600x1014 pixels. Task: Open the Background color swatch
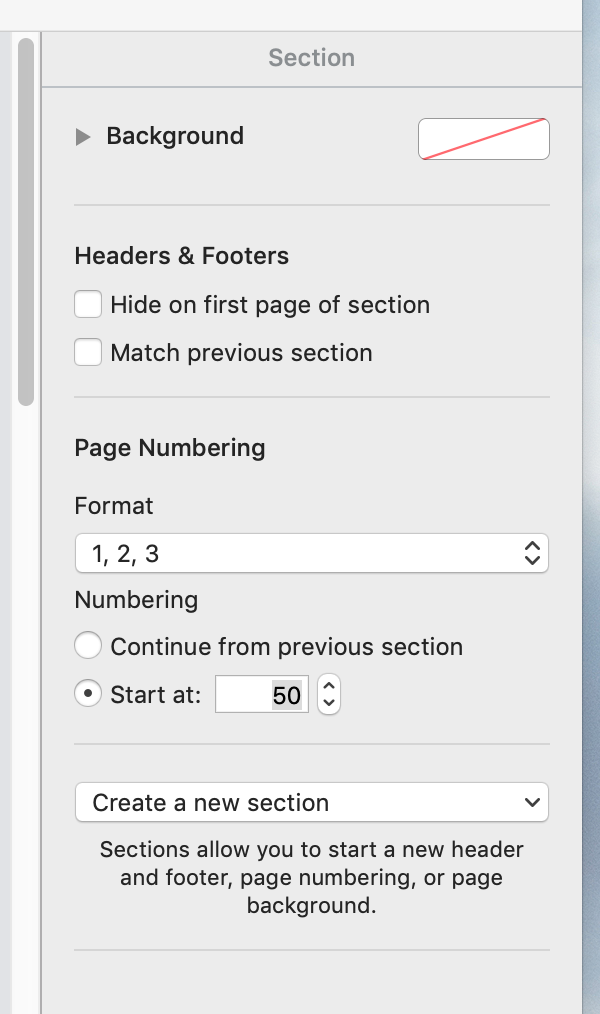(x=483, y=139)
